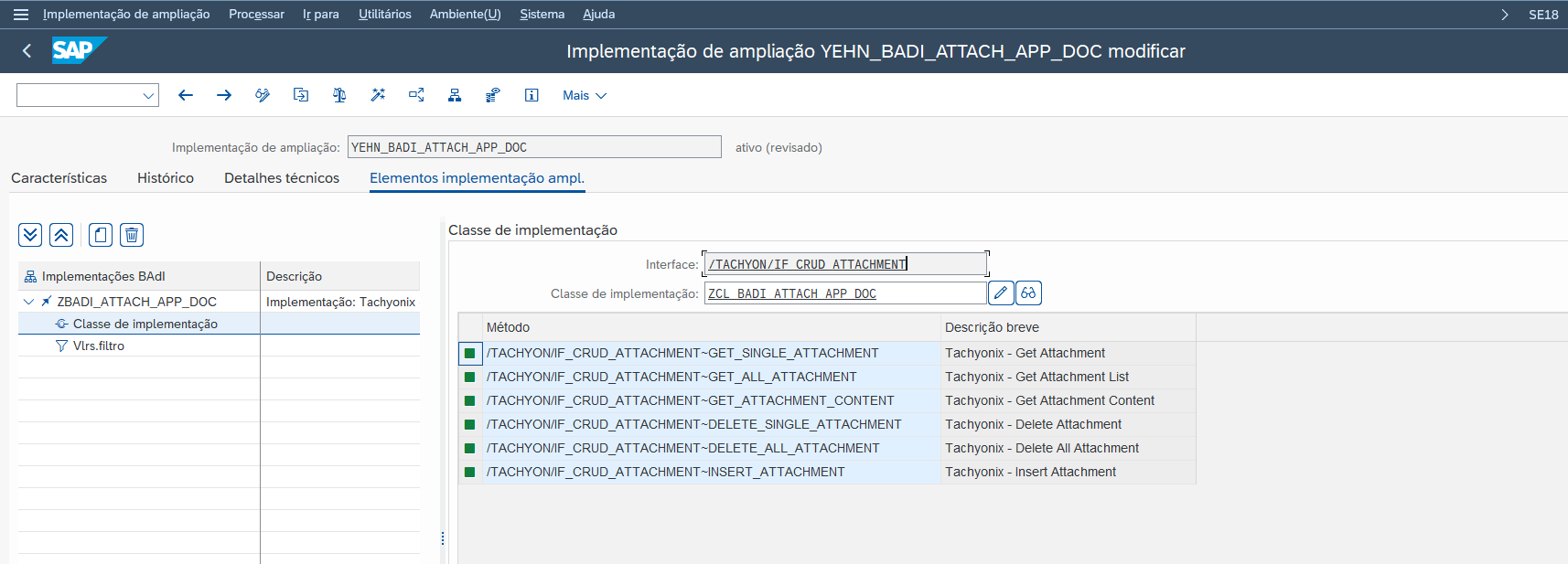Open the Ir para menu
Viewport: 1568px width, 564px height.
point(321,14)
